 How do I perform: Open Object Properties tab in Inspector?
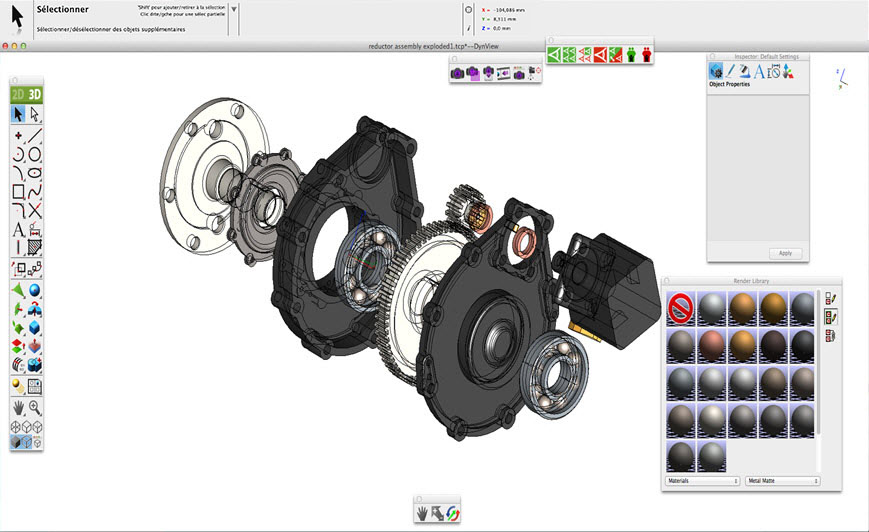[716, 71]
